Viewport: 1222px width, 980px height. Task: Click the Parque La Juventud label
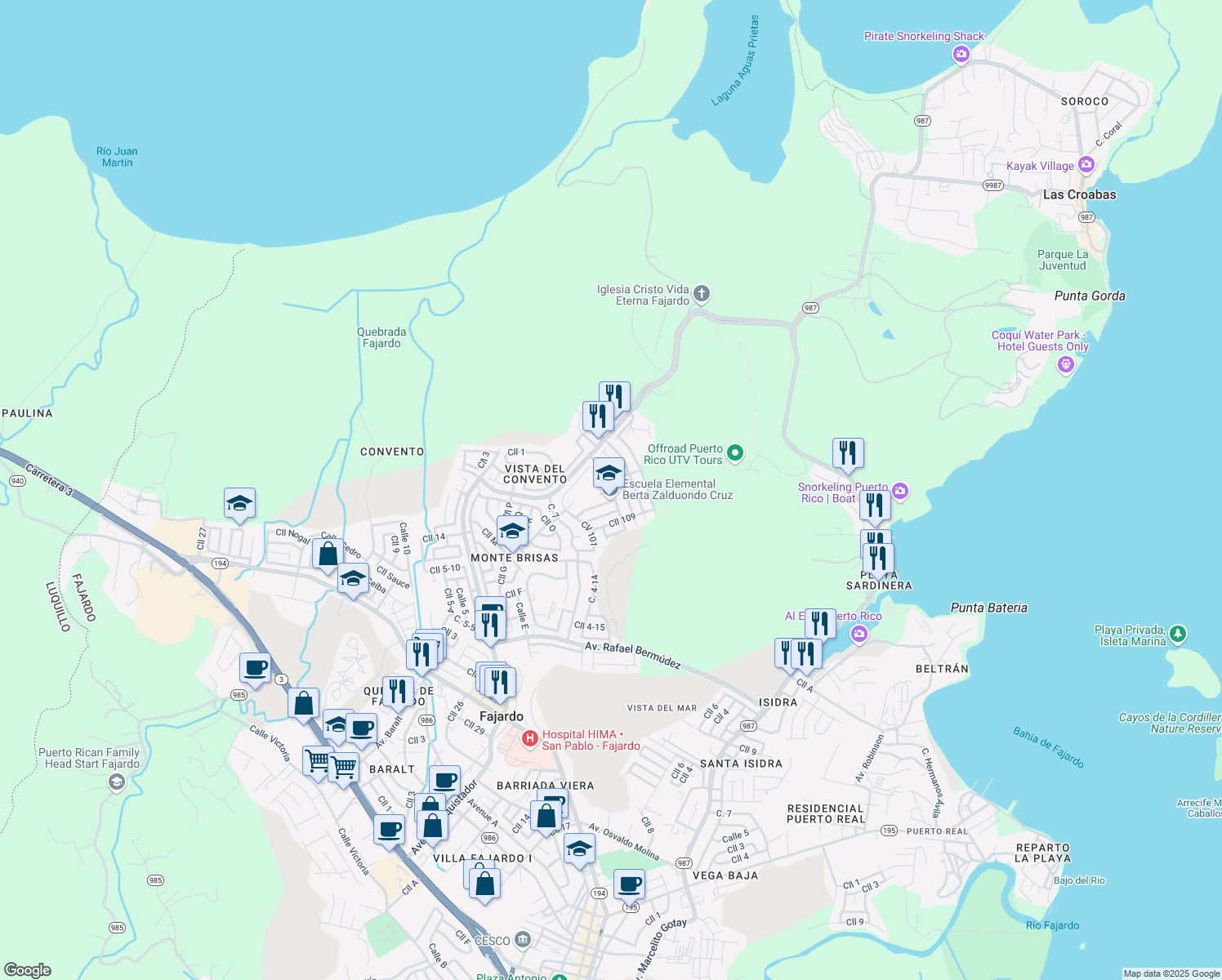point(1063,260)
